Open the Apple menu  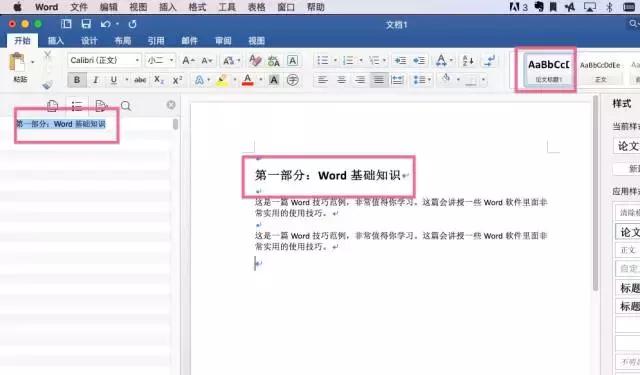(17, 7)
